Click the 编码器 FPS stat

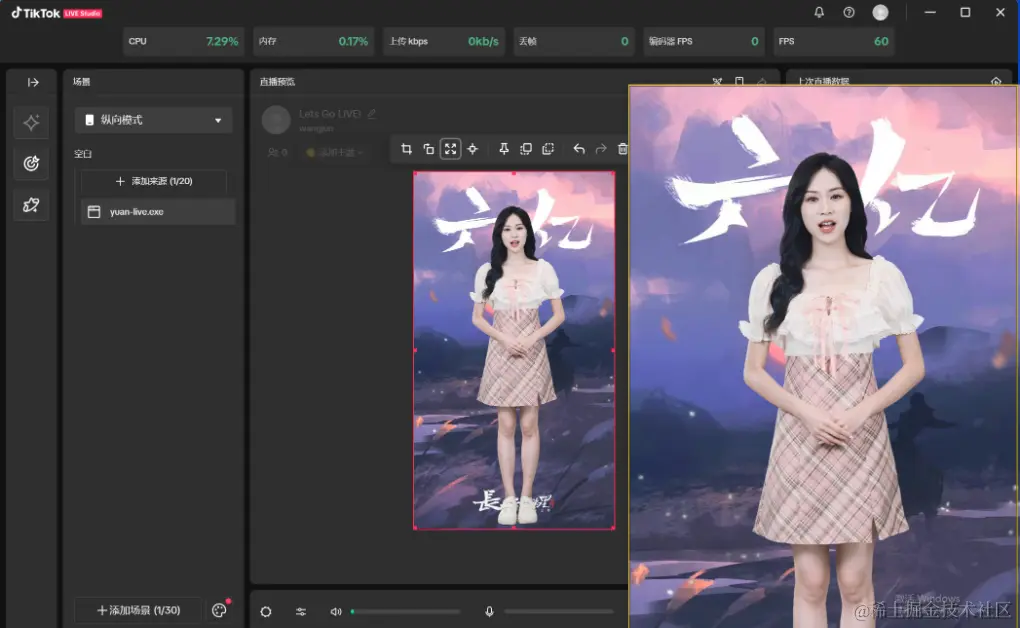pyautogui.click(x=704, y=41)
